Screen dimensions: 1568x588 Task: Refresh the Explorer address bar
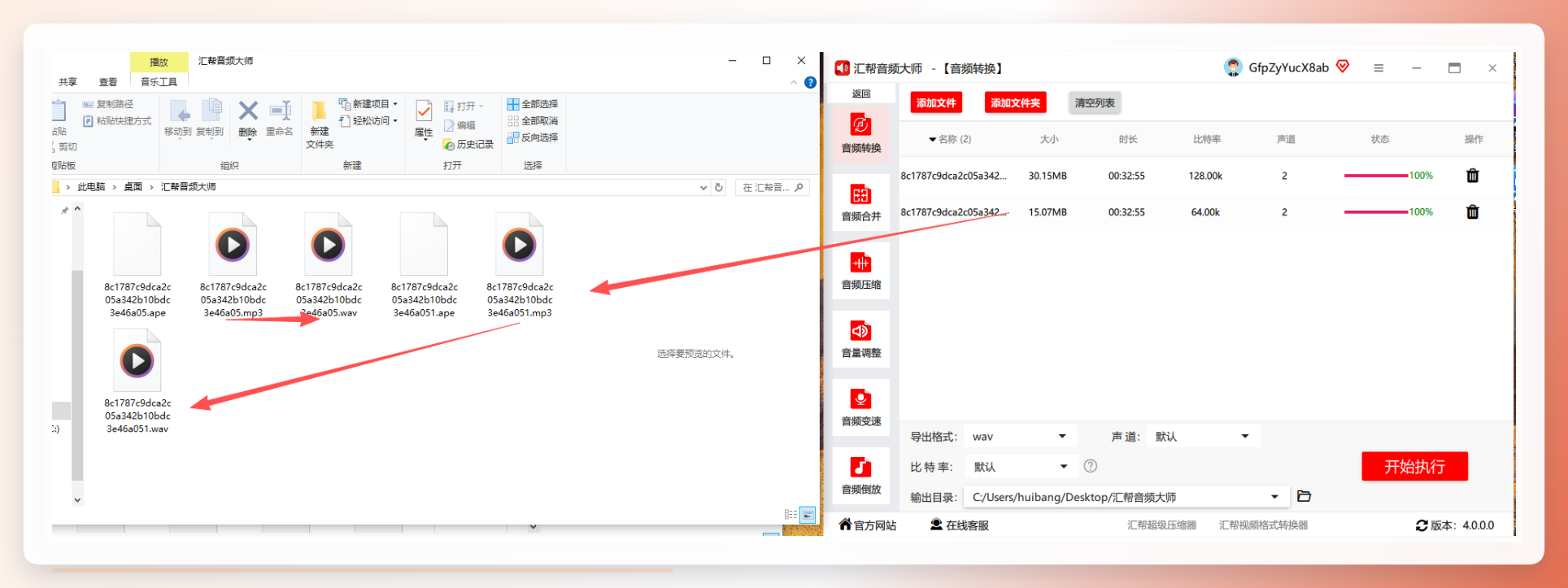click(x=719, y=187)
